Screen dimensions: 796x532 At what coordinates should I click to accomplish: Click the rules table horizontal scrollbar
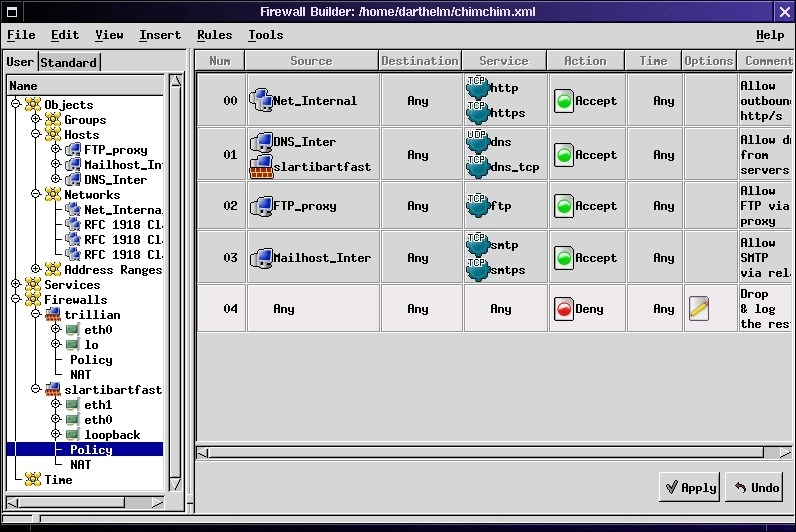click(x=480, y=452)
